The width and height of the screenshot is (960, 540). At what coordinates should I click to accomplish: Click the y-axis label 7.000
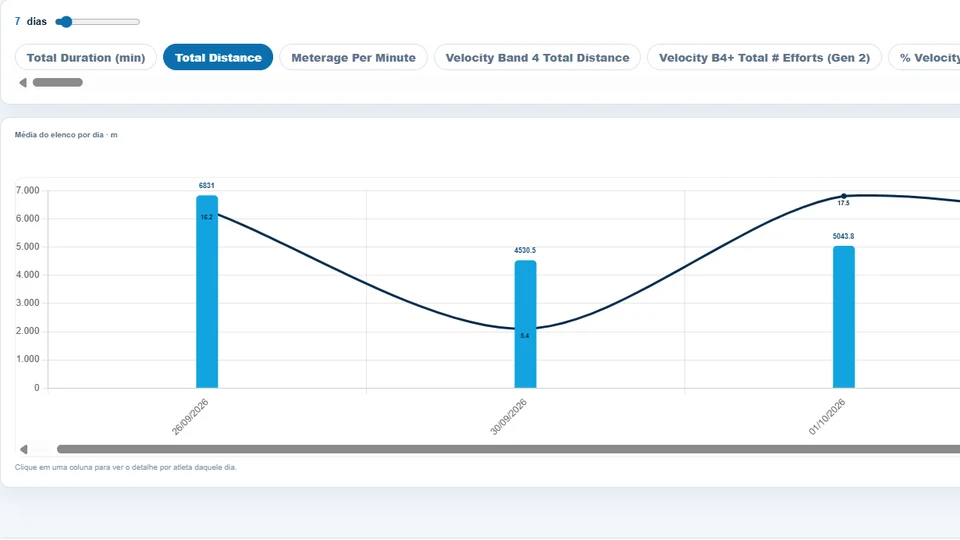click(28, 191)
